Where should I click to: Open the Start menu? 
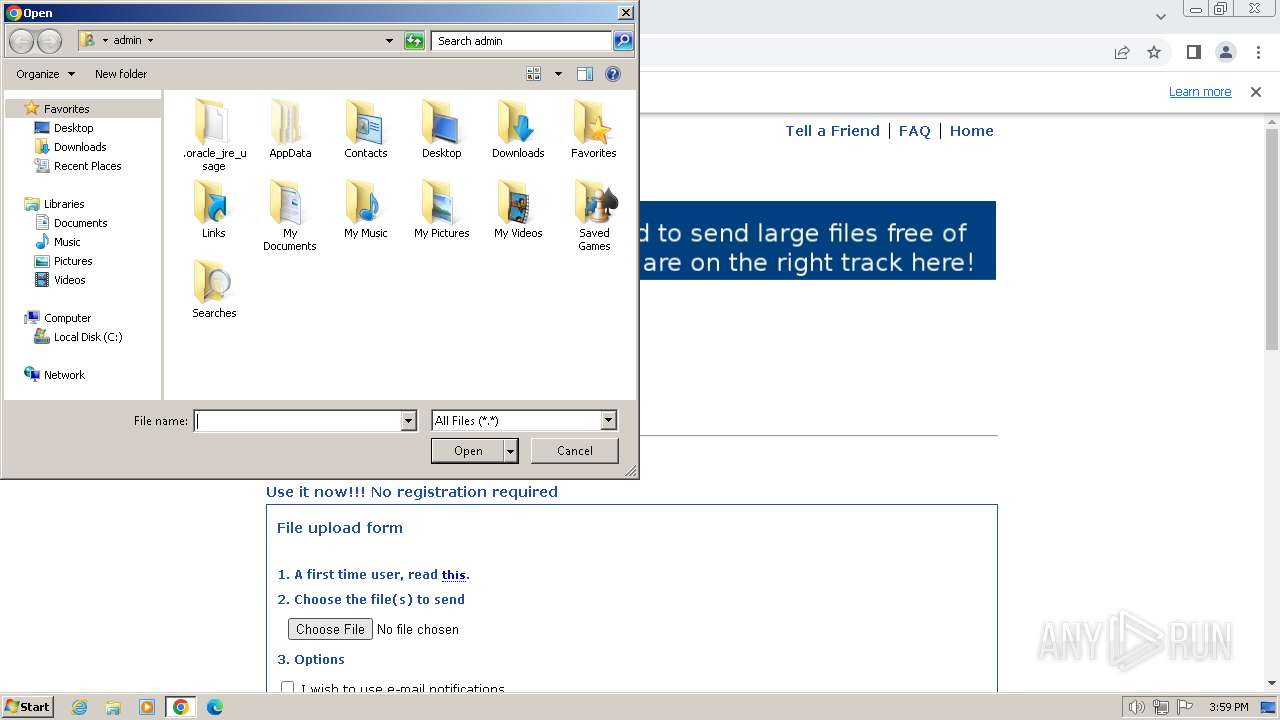tap(28, 707)
